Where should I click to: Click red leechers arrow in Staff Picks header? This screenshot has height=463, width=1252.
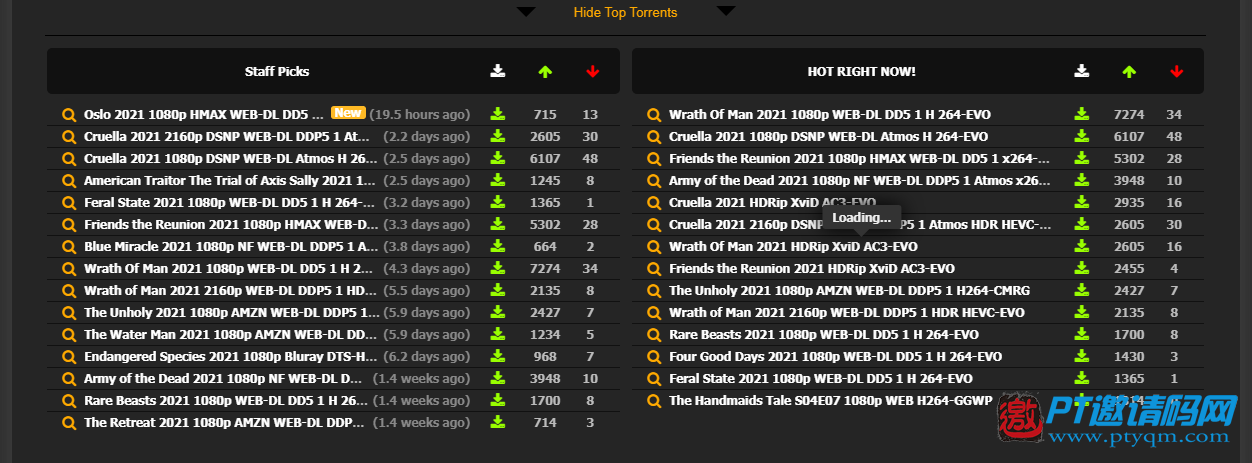(593, 71)
